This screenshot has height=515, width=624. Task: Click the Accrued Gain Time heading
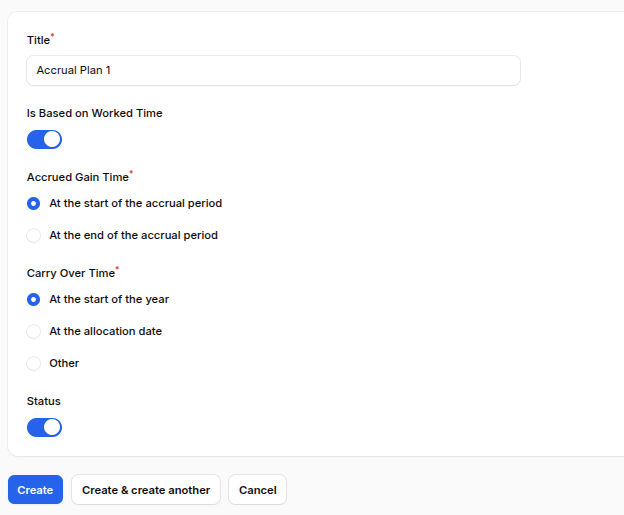pyautogui.click(x=77, y=177)
